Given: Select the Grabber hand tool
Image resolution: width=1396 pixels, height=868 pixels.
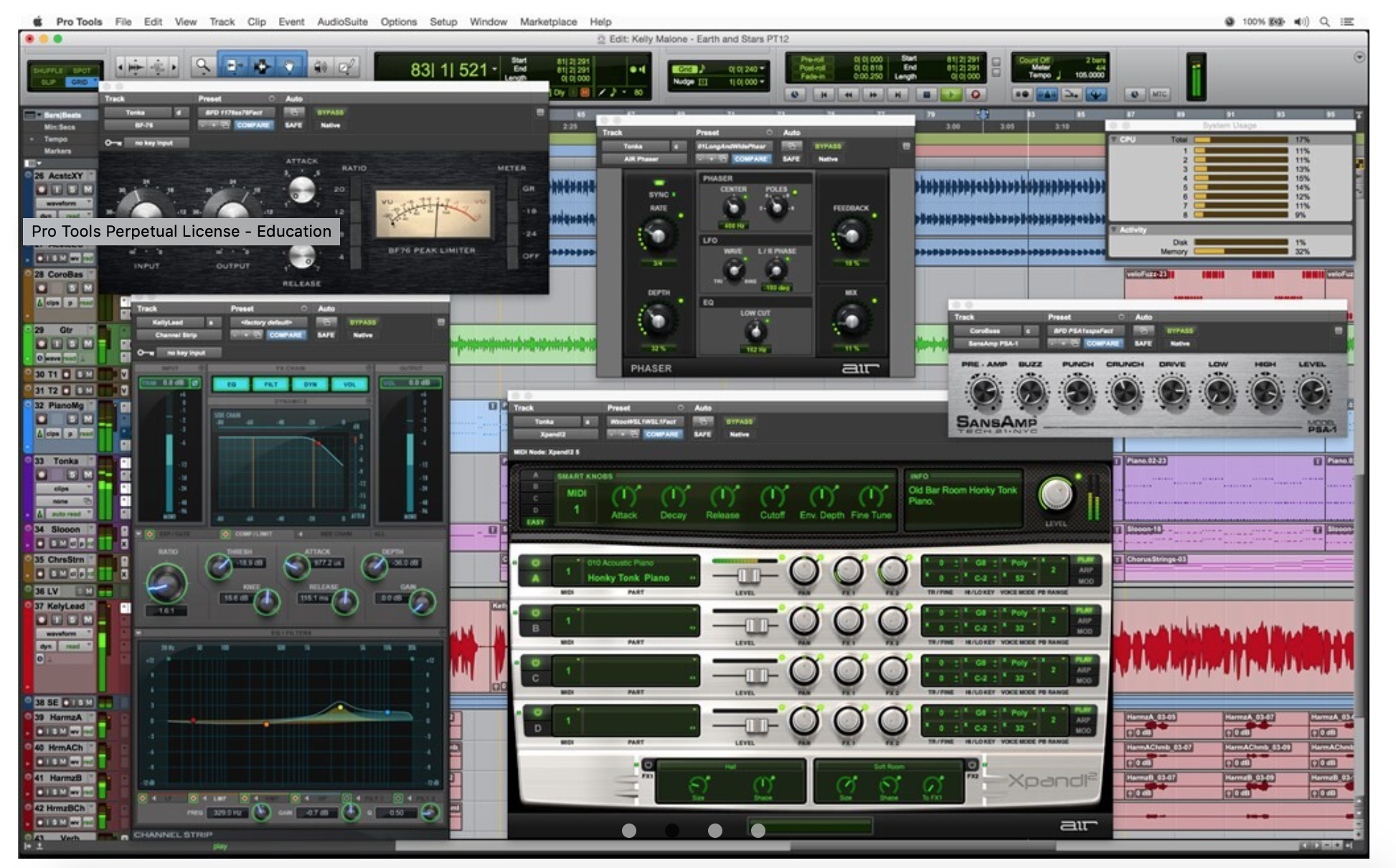Looking at the screenshot, I should [289, 67].
